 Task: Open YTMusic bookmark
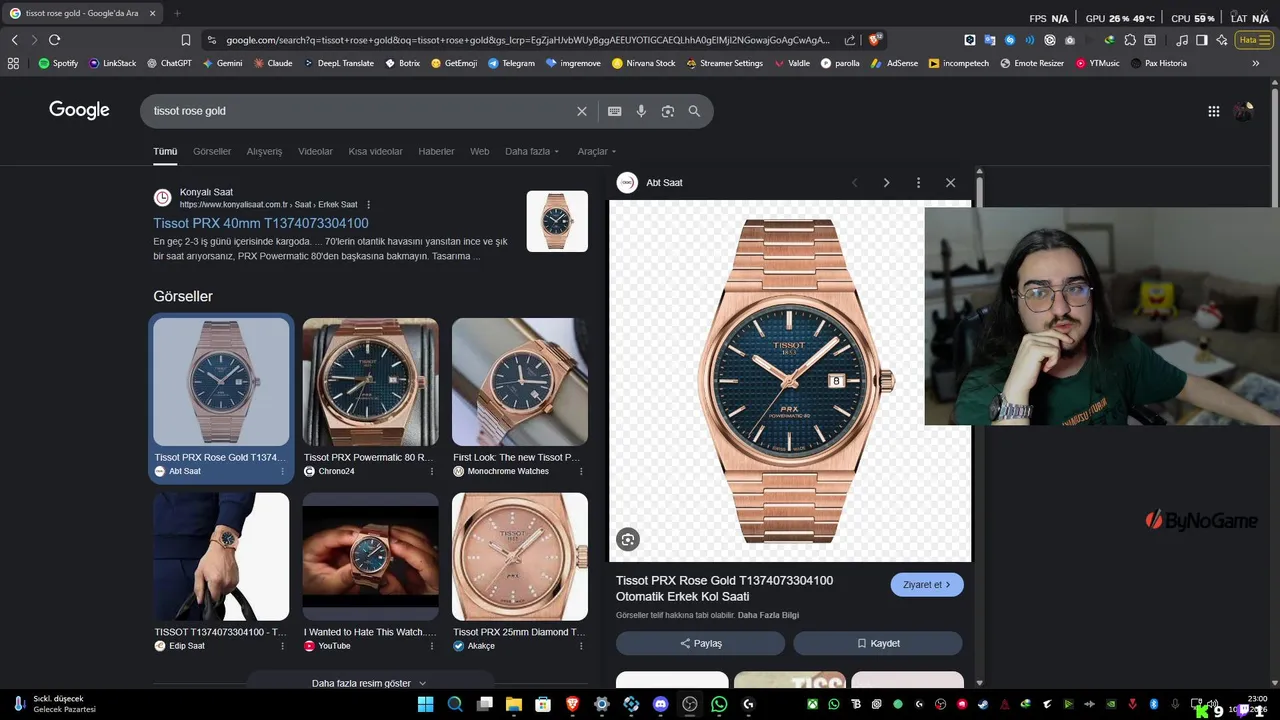(x=1098, y=63)
